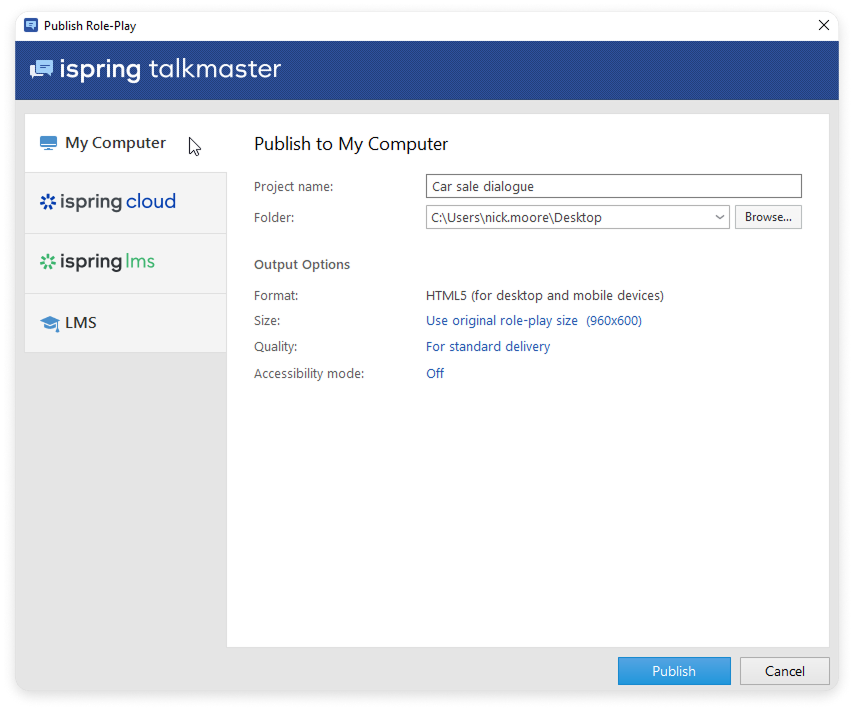The height and width of the screenshot is (710, 854).
Task: Open the iSpring Cloud publishing tab
Action: pyautogui.click(x=117, y=202)
